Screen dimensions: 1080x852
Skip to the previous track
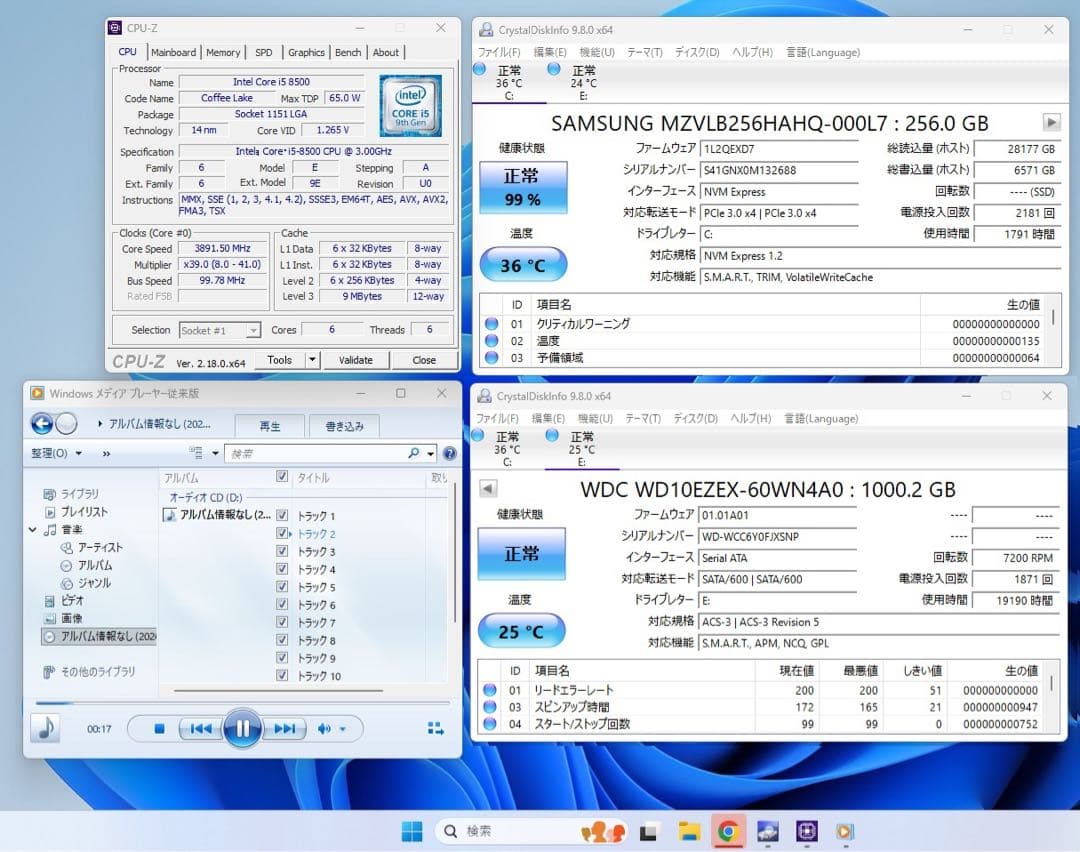pos(200,729)
